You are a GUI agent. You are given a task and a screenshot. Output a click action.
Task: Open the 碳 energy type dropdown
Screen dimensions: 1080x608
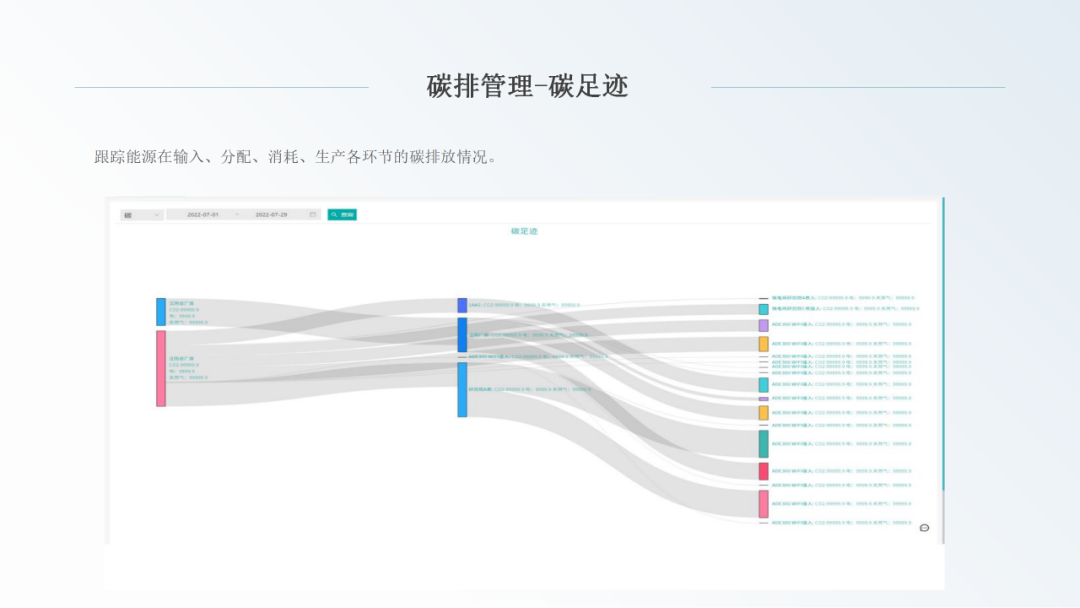pos(140,213)
